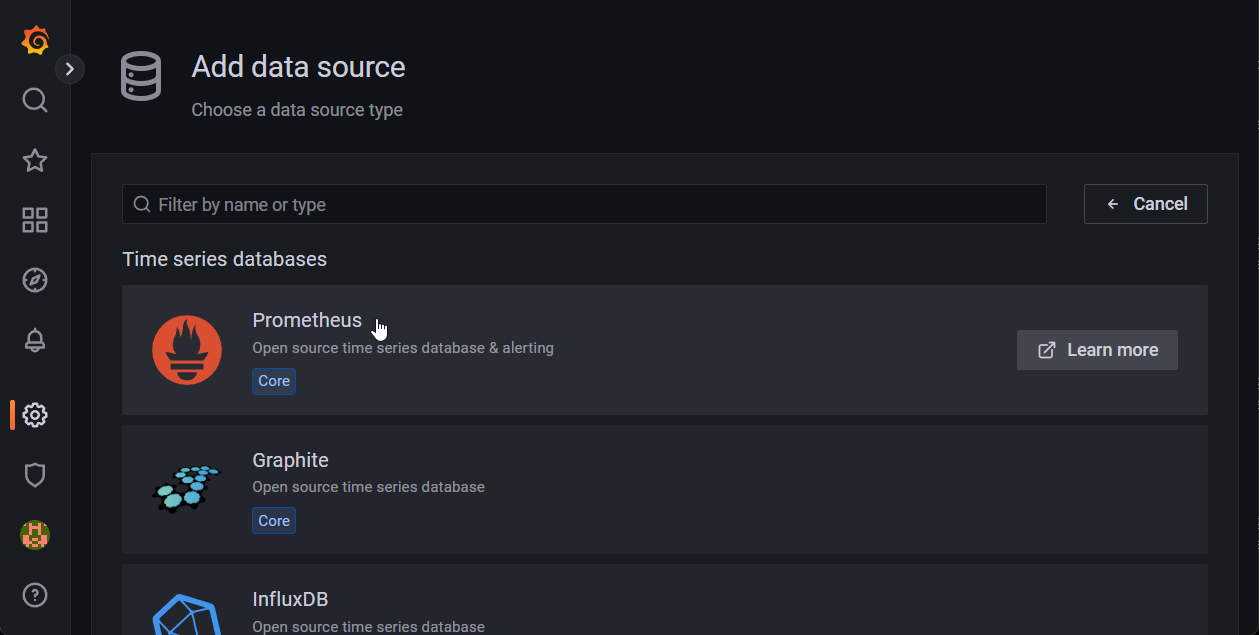Open the search dashboards magnifier icon

pos(35,100)
